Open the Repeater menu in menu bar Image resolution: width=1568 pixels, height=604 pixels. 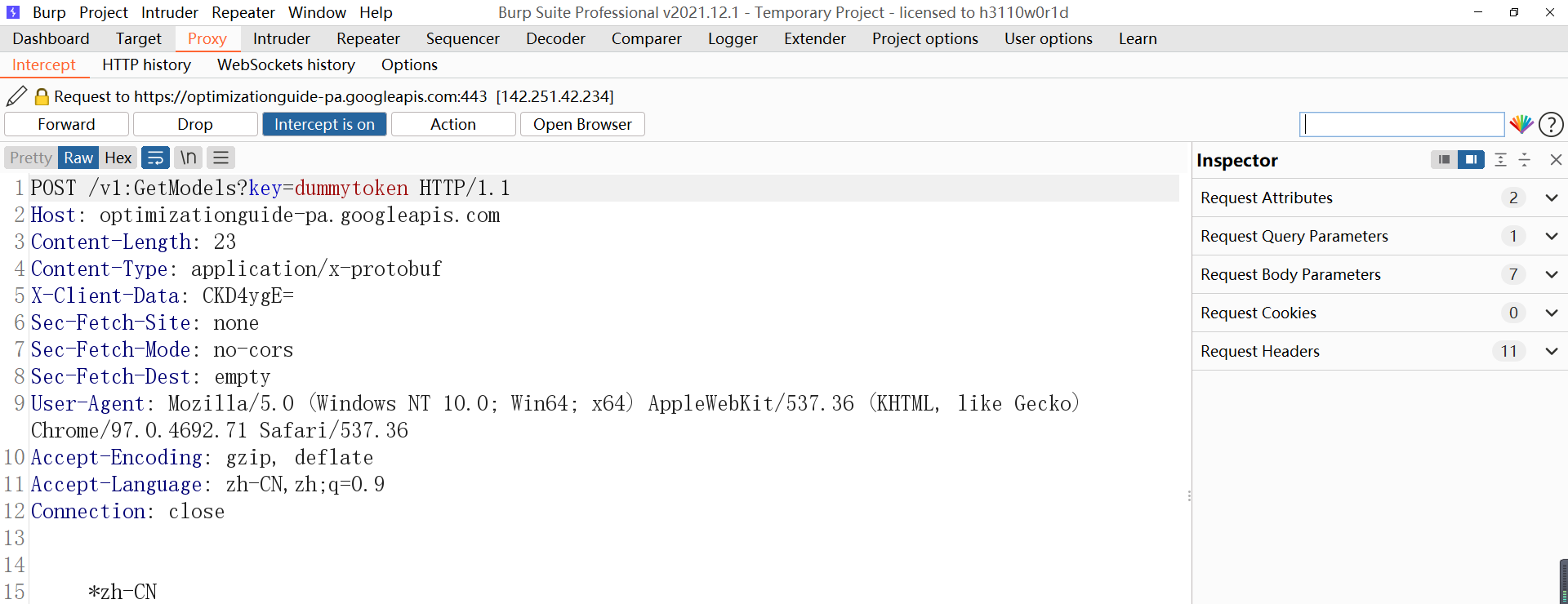tap(243, 12)
